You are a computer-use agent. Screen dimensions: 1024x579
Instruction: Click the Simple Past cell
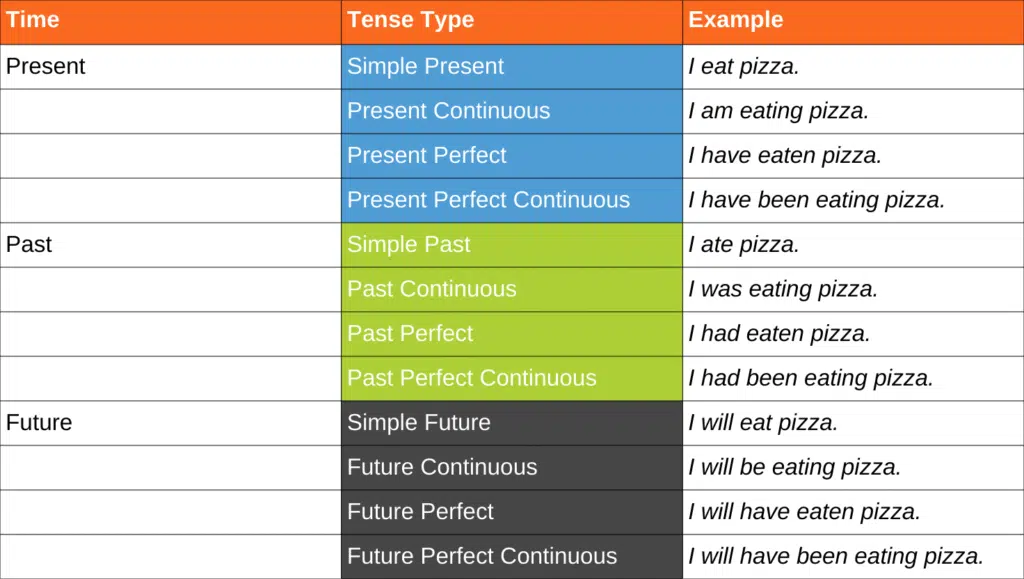[408, 245]
